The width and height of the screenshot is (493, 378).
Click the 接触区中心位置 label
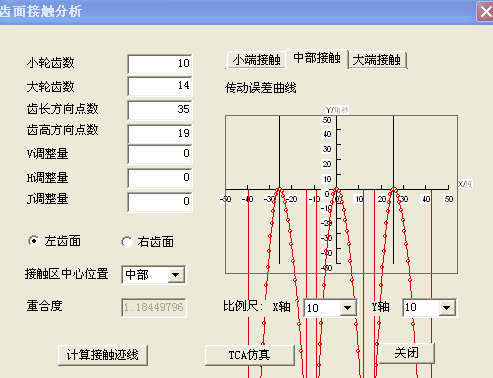tap(66, 274)
